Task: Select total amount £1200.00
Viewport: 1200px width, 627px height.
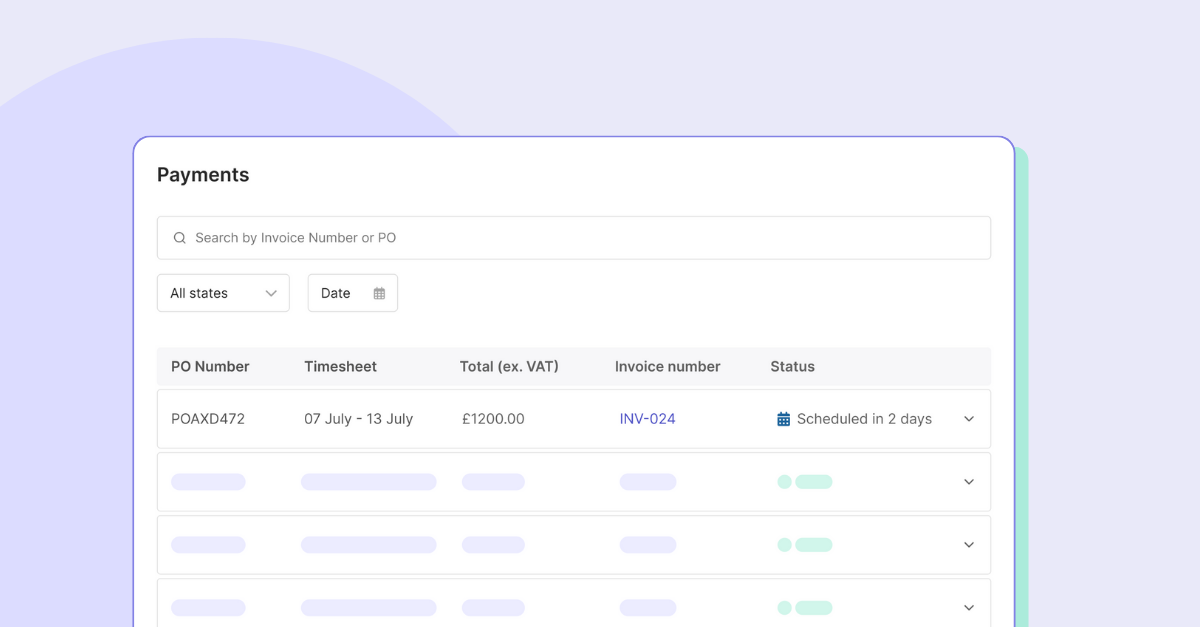Action: (x=493, y=419)
